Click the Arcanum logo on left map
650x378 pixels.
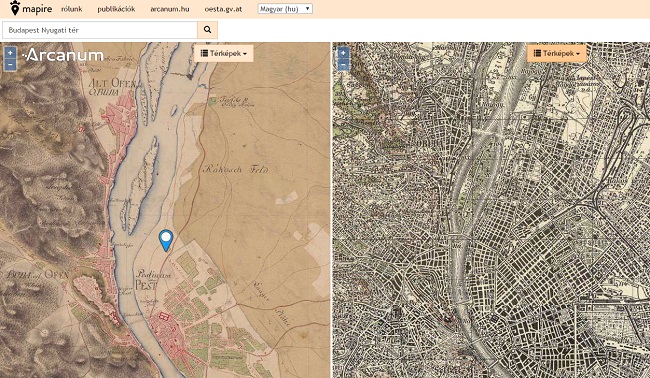pyautogui.click(x=63, y=55)
